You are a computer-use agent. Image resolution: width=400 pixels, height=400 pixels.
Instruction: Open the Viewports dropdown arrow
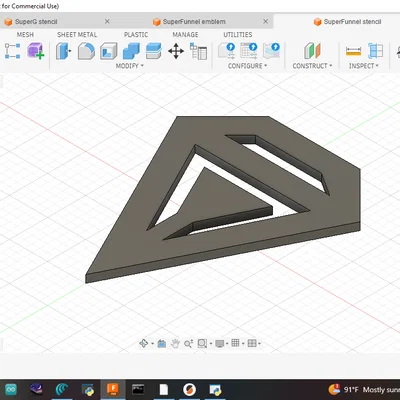[259, 343]
